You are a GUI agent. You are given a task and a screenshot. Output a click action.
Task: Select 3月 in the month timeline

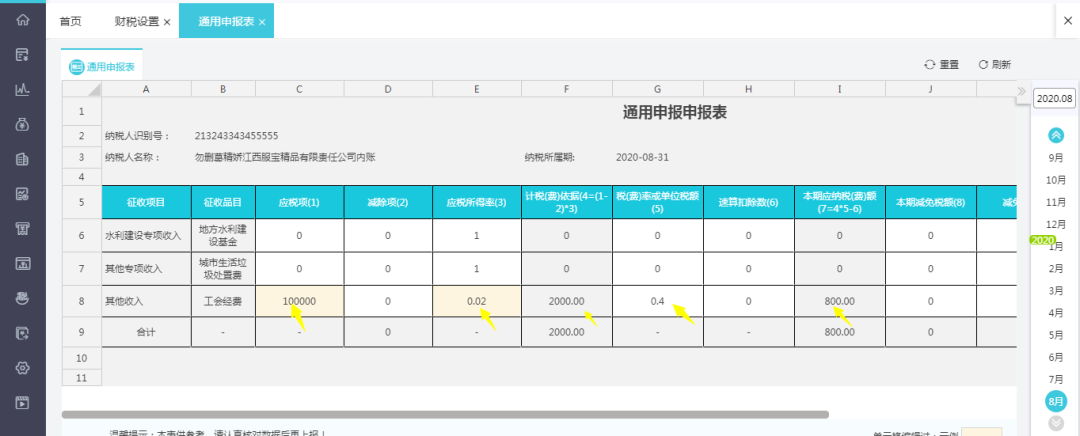(x=1055, y=291)
